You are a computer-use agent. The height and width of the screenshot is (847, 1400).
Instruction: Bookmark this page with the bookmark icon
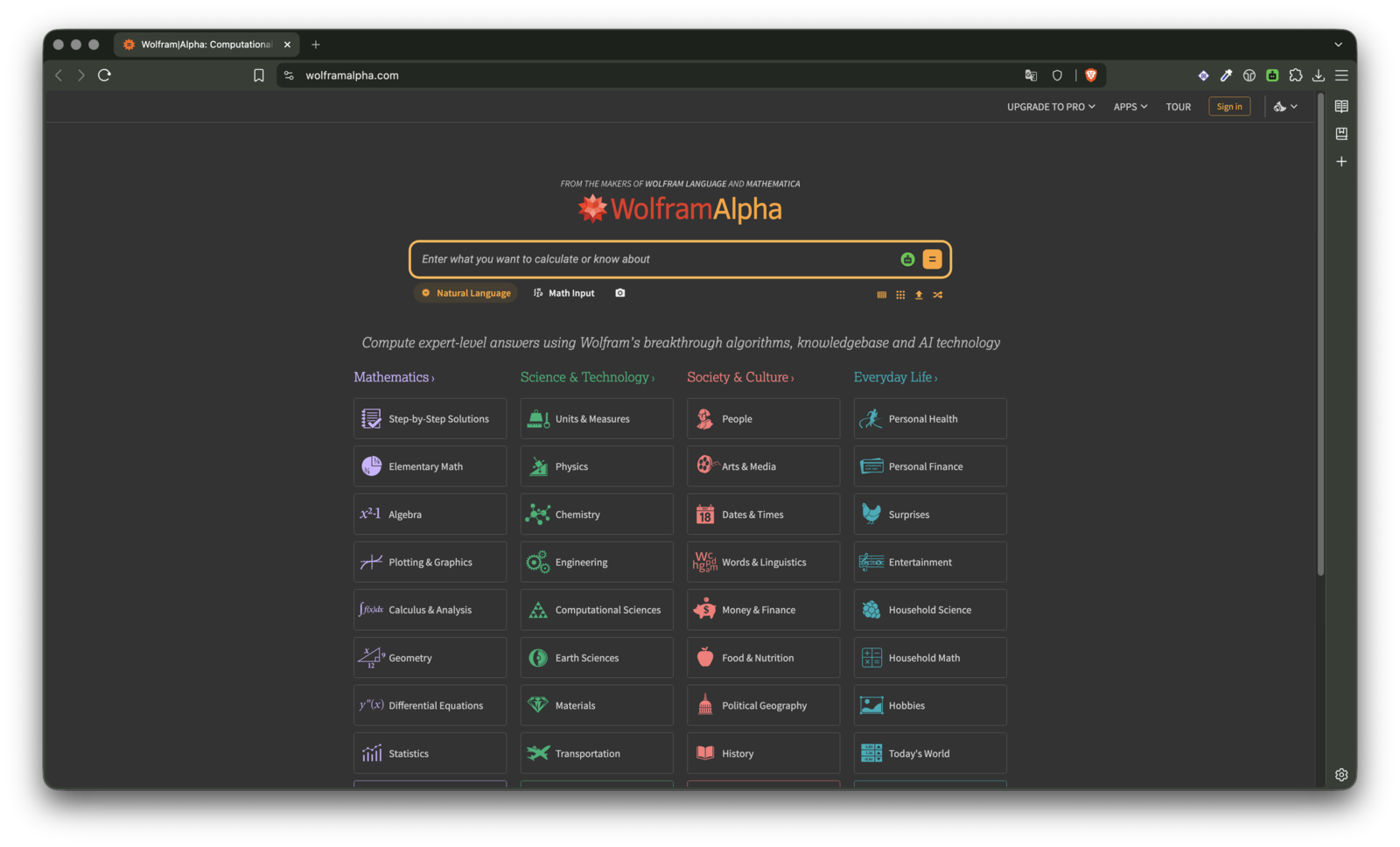coord(259,75)
